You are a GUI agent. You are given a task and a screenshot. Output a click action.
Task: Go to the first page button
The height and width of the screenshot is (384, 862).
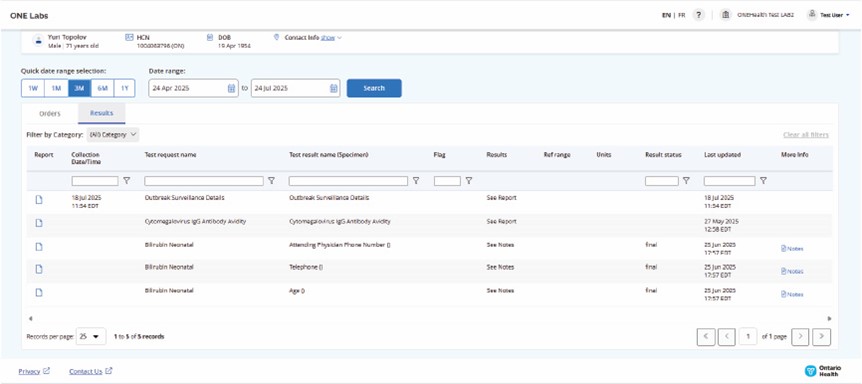pos(706,337)
